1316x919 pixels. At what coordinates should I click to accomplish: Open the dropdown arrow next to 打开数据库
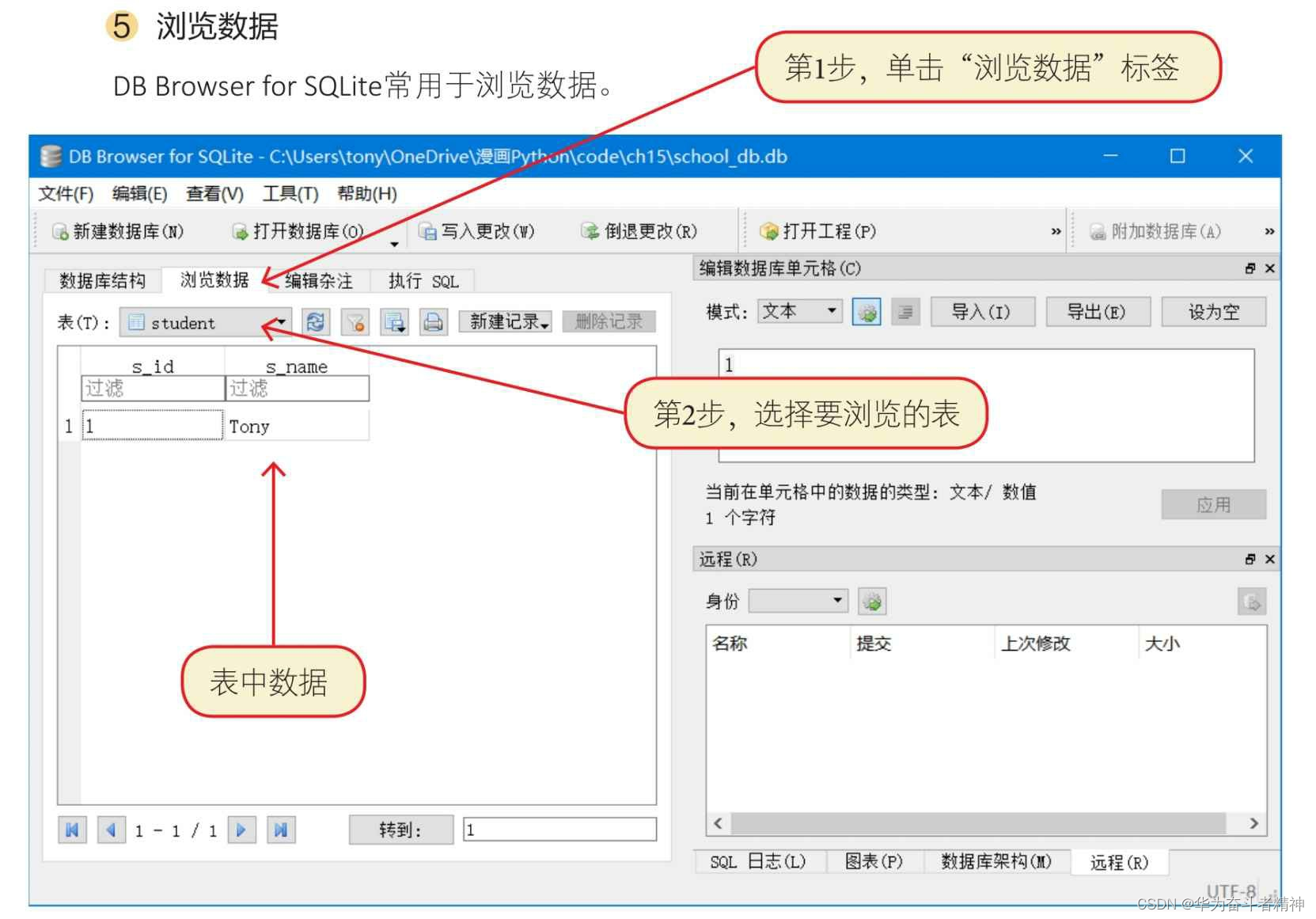pos(394,244)
